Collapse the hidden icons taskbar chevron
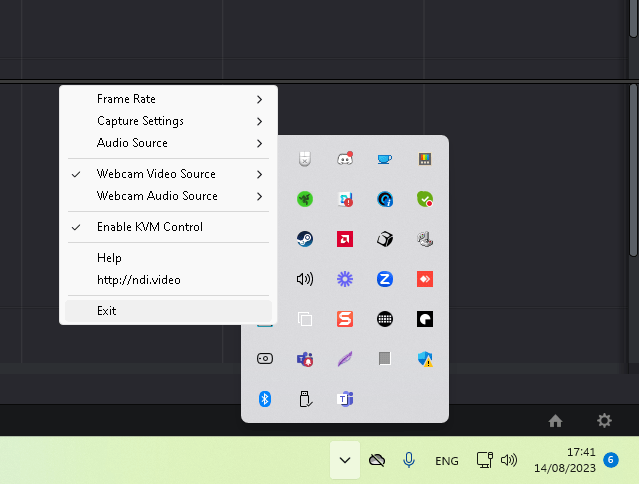639x484 pixels. click(x=345, y=460)
